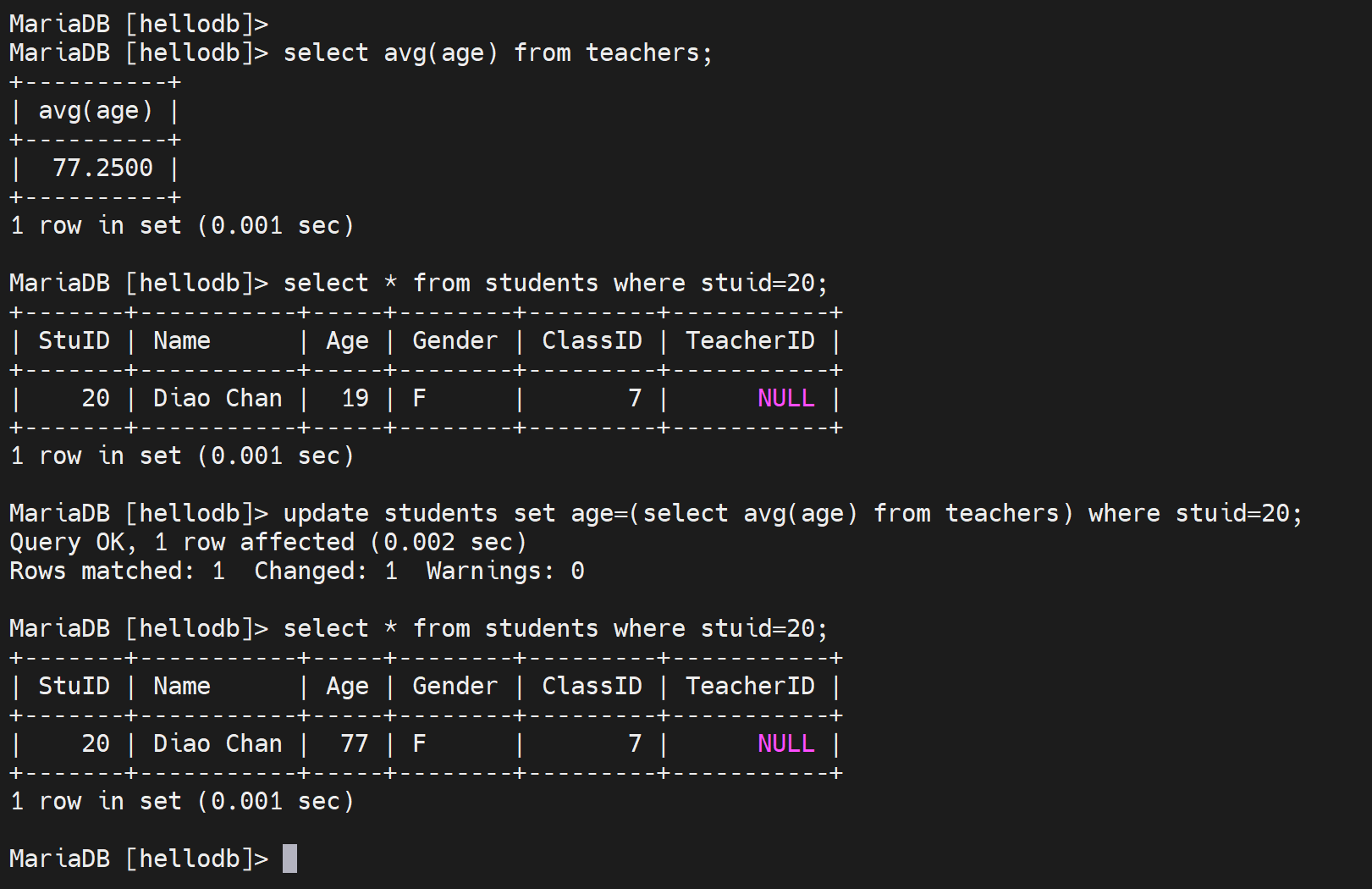Click the 'Rows matched: 1' status text

click(x=117, y=571)
